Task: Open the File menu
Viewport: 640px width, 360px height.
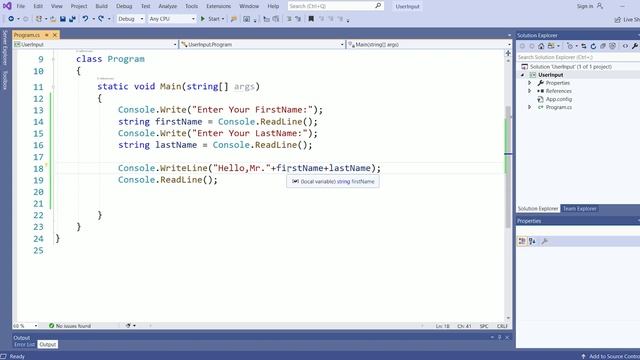Action: tap(21, 6)
